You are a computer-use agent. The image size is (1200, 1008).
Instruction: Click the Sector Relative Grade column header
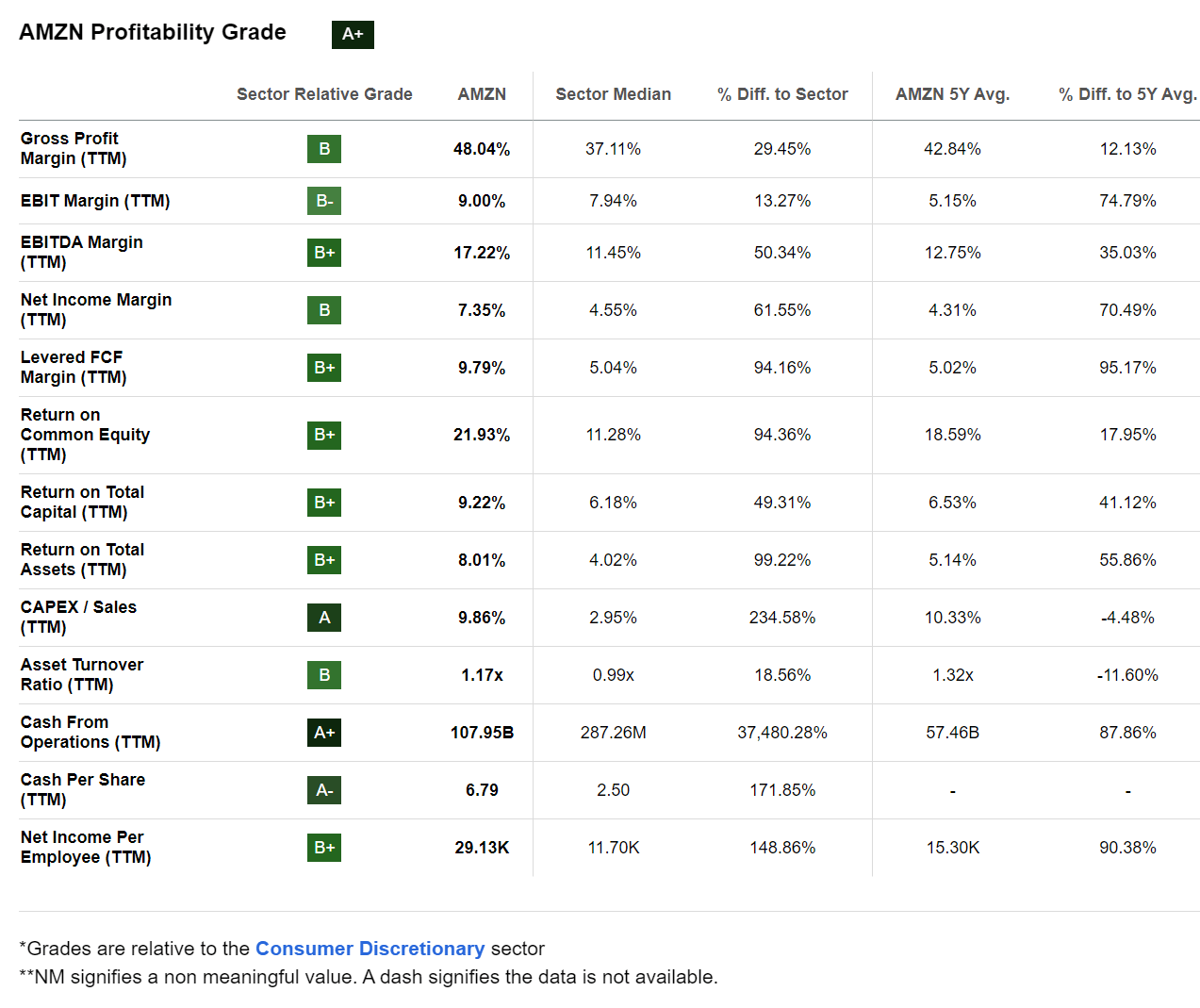[324, 94]
